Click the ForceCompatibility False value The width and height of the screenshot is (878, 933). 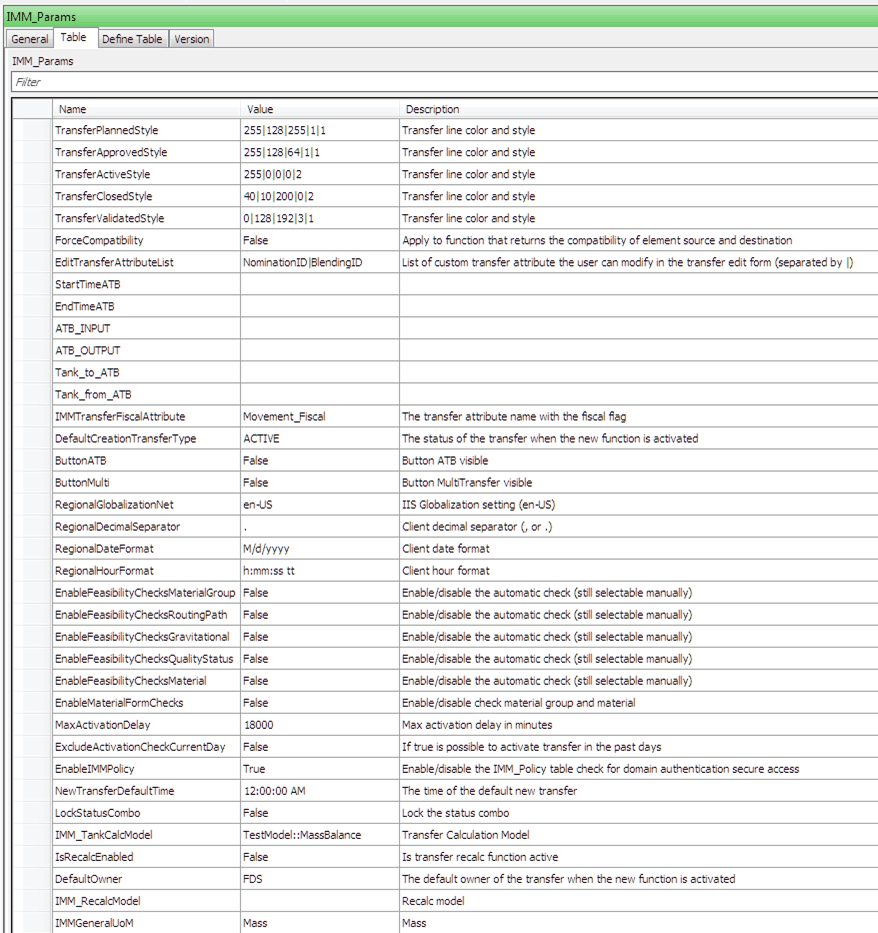[x=319, y=241]
